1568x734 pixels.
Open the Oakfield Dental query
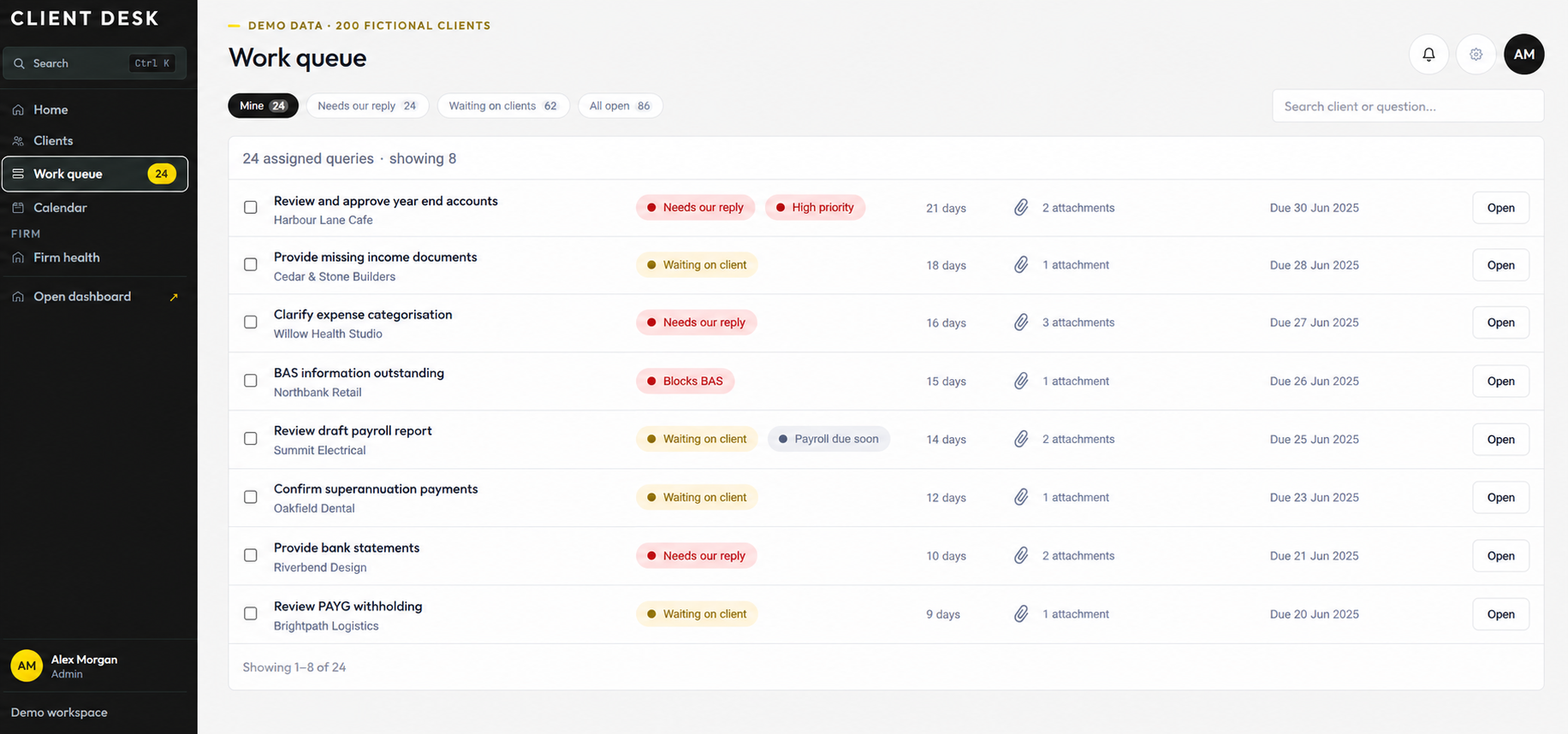(x=1500, y=498)
